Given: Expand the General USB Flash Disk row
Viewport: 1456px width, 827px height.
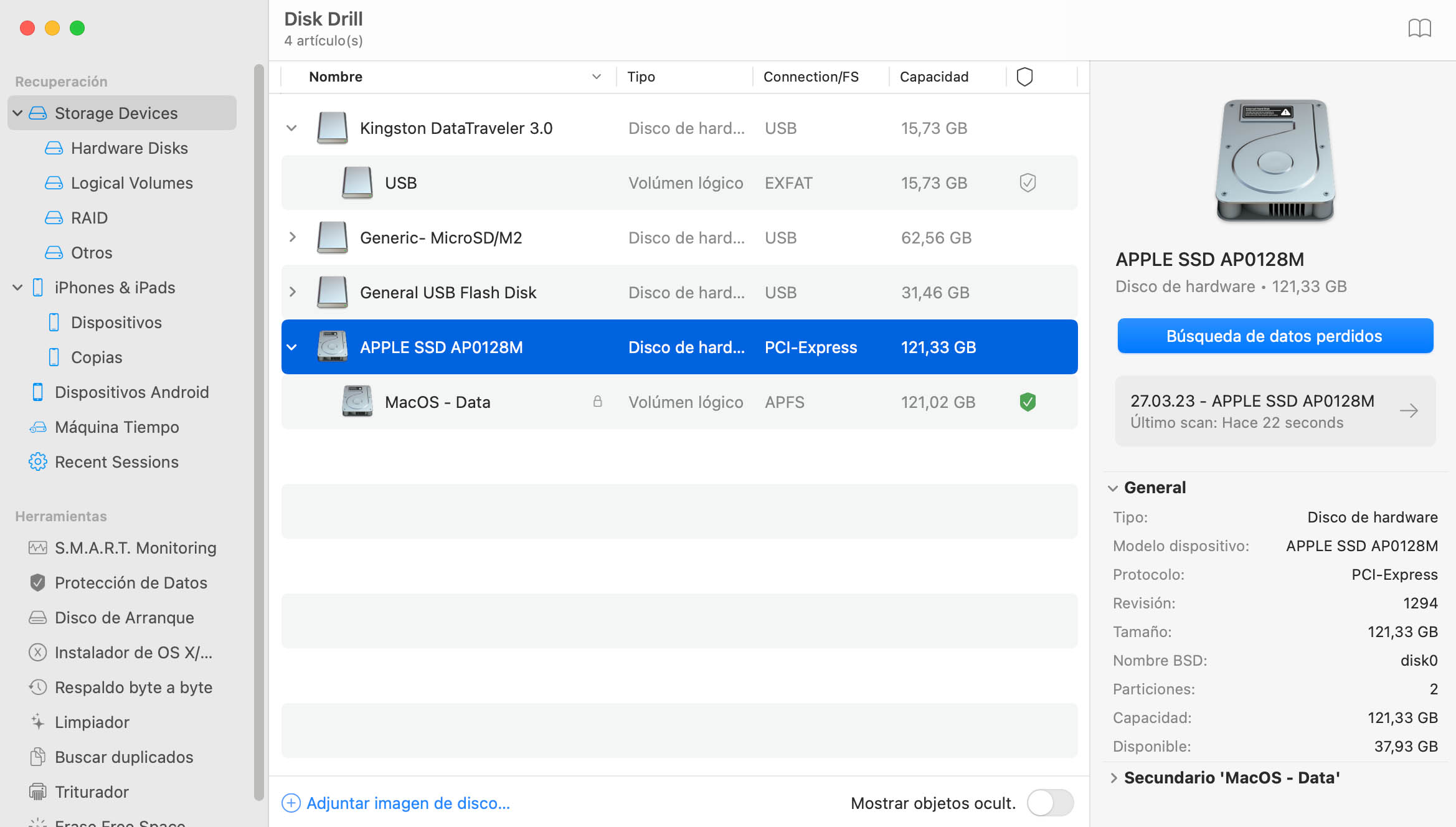Looking at the screenshot, I should (292, 292).
